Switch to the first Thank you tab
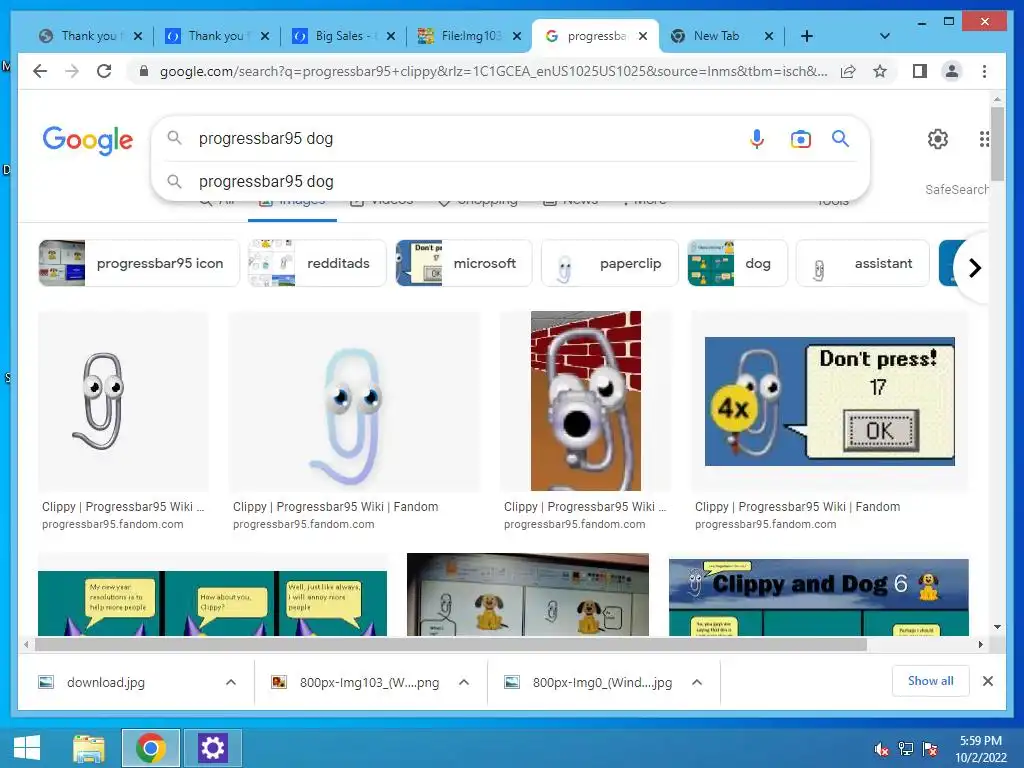1024x768 pixels. click(x=90, y=36)
